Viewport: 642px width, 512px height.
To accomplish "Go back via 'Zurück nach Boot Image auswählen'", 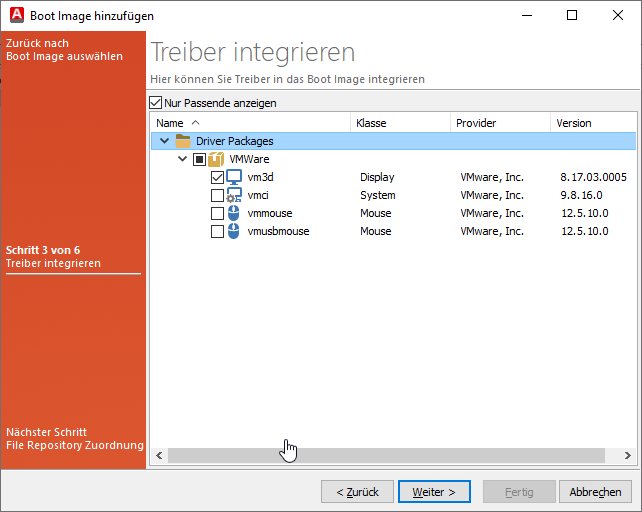I will [x=64, y=50].
